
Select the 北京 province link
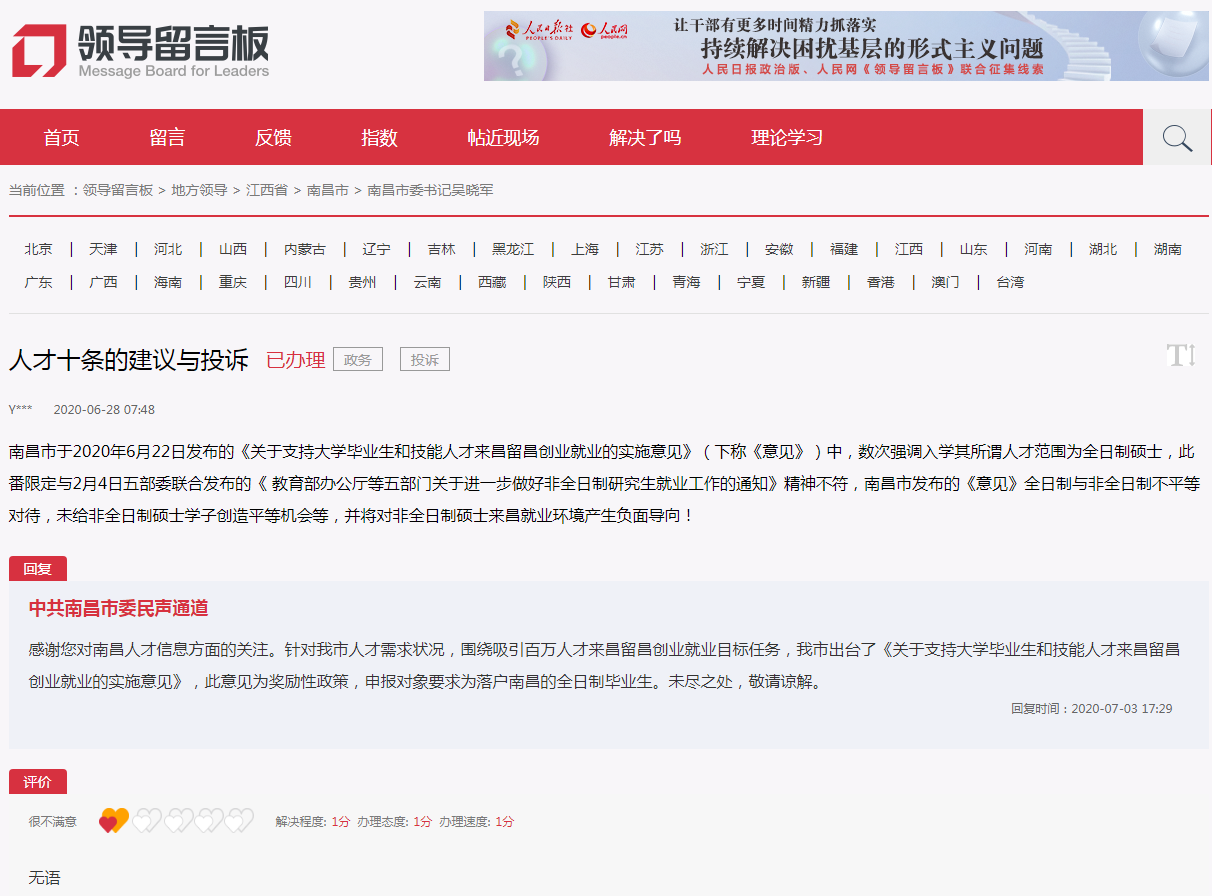point(39,249)
